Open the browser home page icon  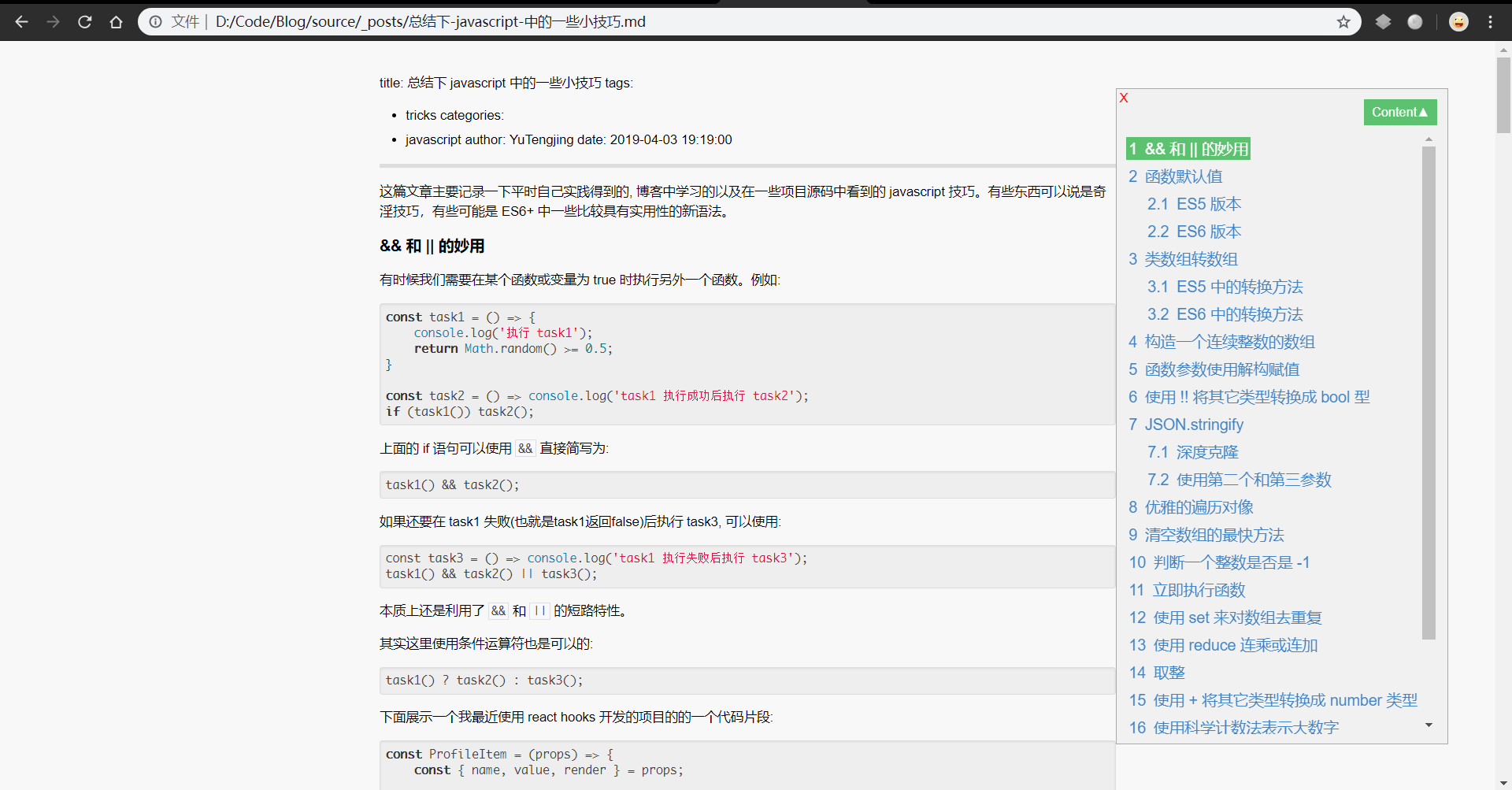point(116,22)
